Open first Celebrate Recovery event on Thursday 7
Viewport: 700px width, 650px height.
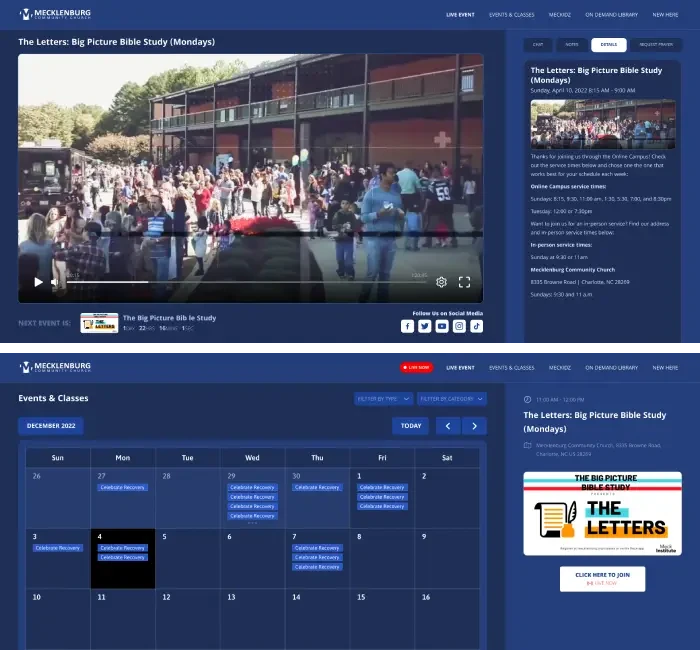point(317,548)
